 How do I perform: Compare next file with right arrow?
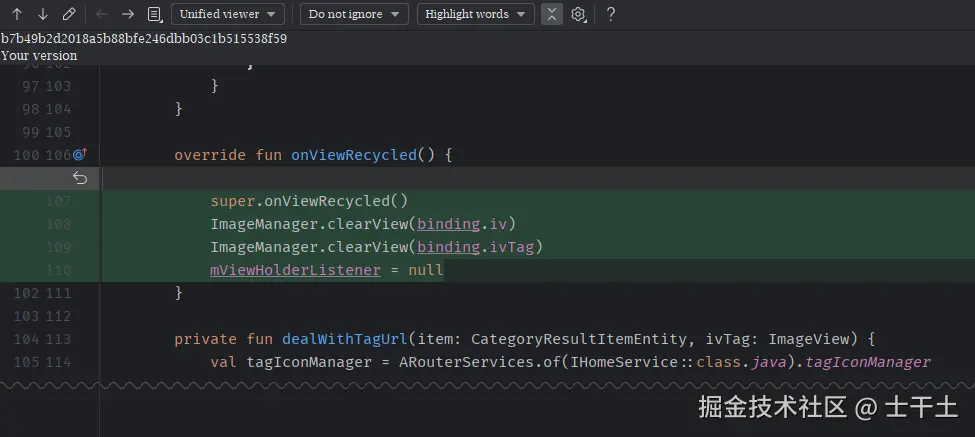click(127, 14)
